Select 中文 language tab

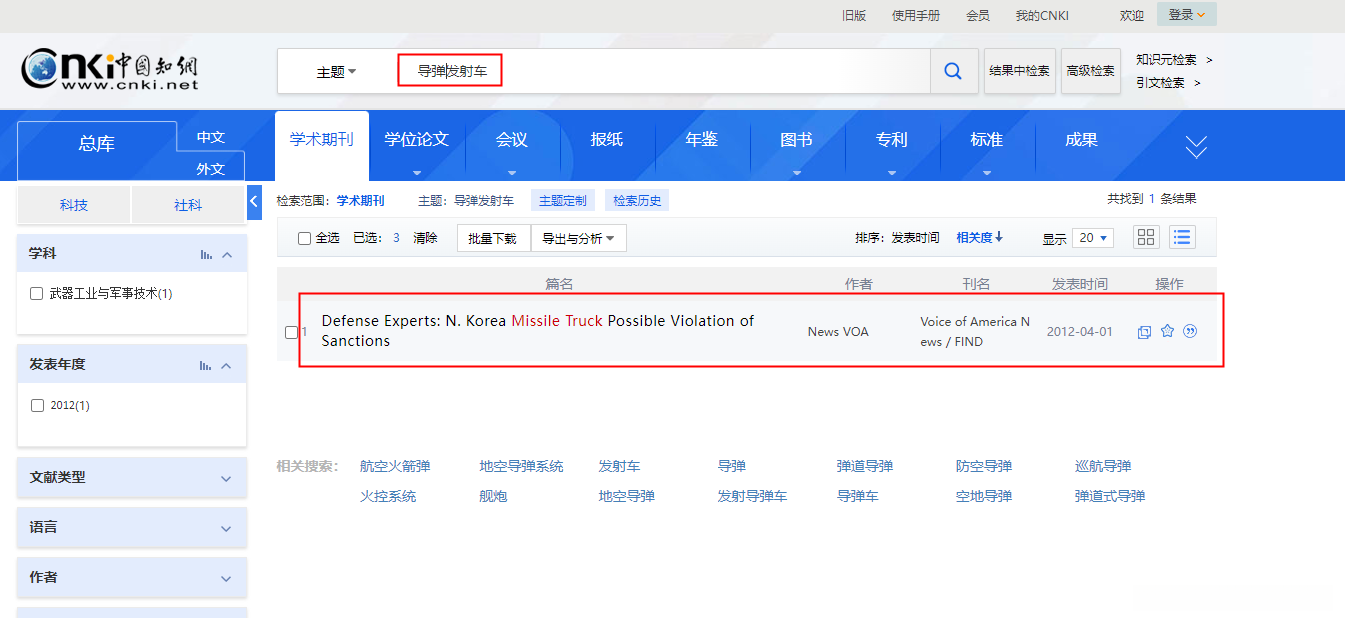[211, 137]
